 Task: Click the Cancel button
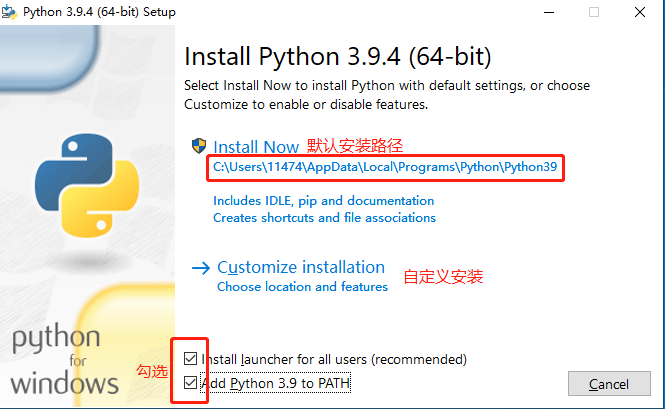point(609,384)
